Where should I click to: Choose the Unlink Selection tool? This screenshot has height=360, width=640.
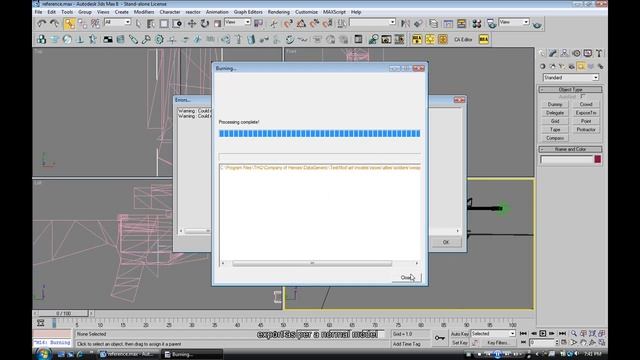82,24
